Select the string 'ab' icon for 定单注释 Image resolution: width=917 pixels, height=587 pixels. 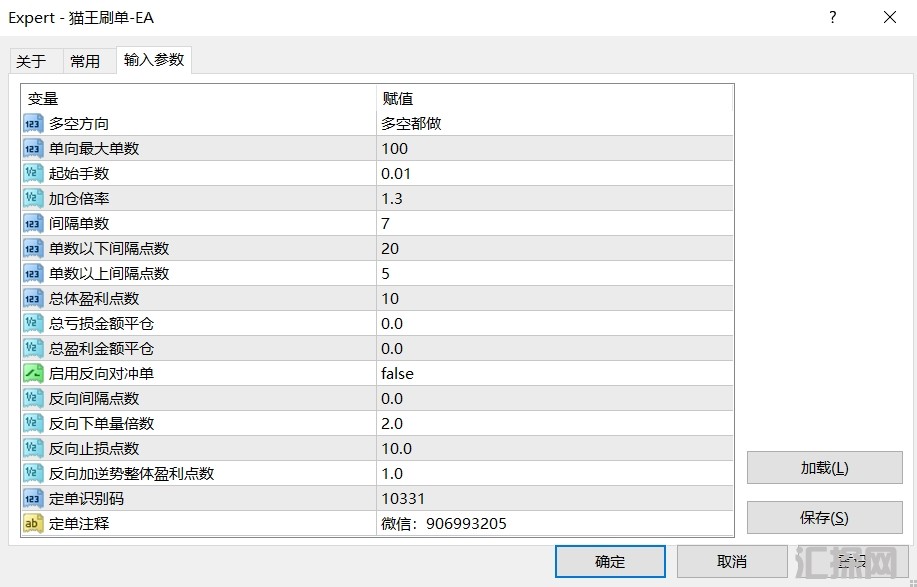tap(33, 523)
